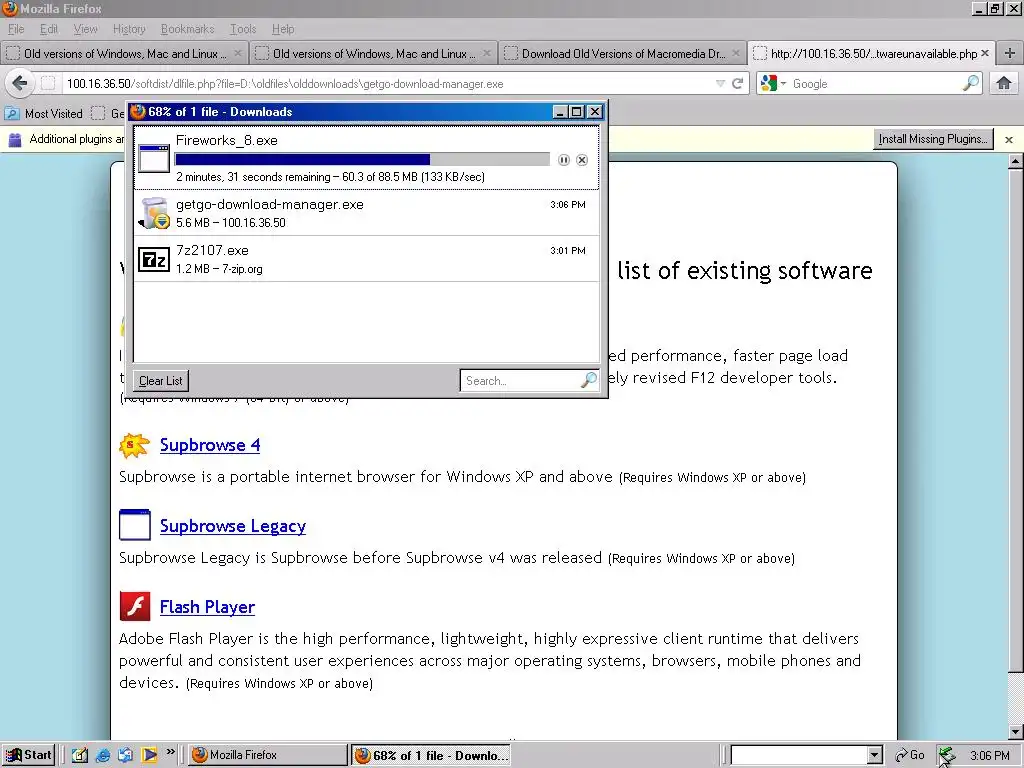Screen dimensions: 1024x768
Task: Select the getgo-download-manager.exe file icon
Action: (x=155, y=213)
